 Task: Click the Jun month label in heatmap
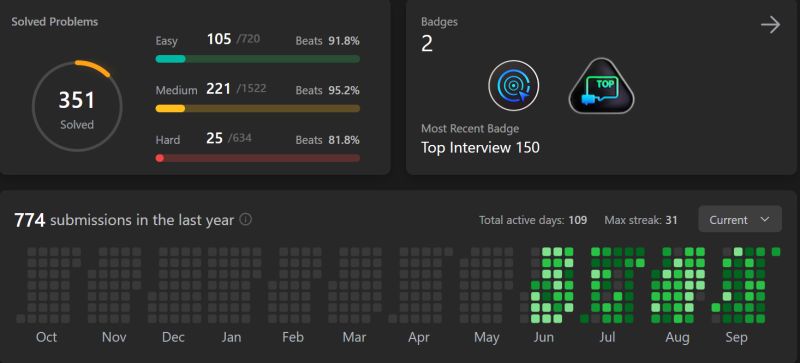(x=543, y=337)
